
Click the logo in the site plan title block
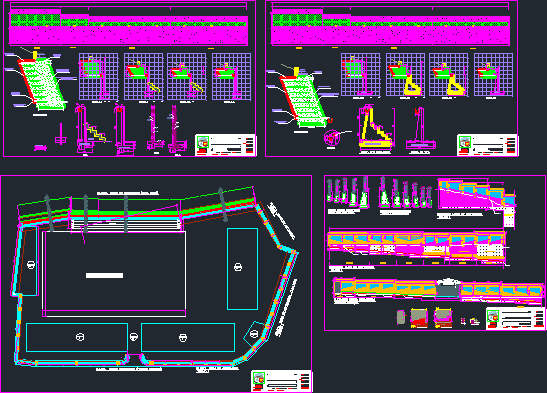pos(259,378)
